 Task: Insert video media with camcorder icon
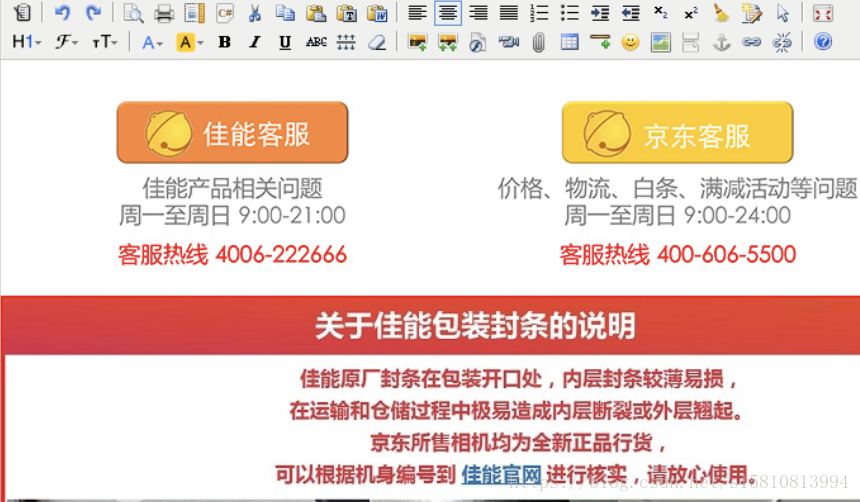[x=508, y=42]
